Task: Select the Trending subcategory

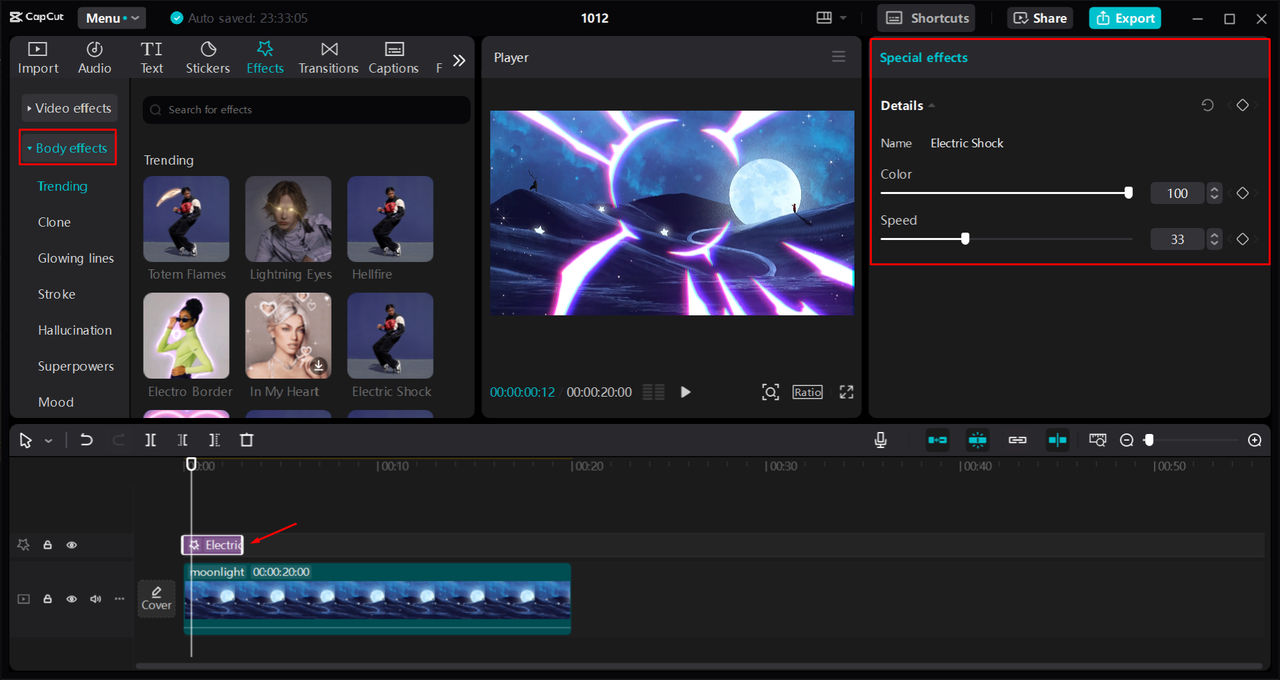Action: pos(62,186)
